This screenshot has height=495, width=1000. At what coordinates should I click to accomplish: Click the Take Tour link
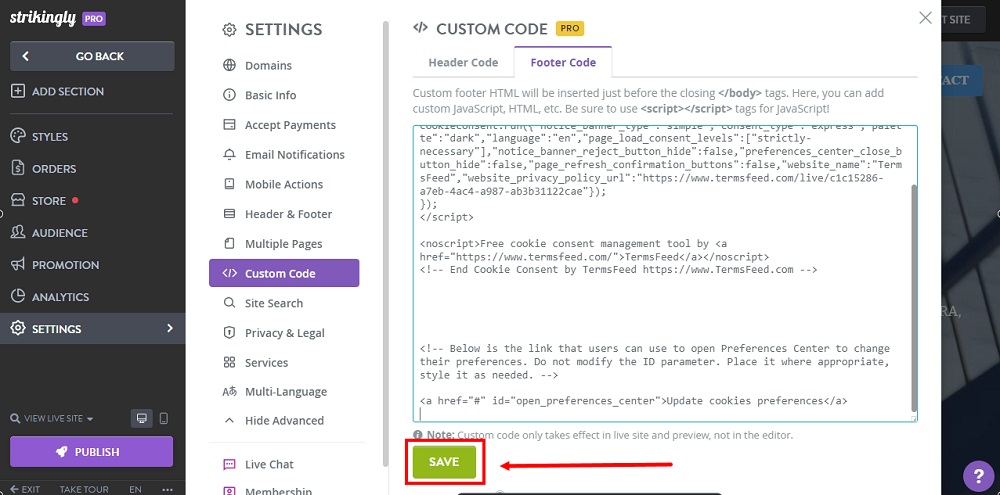click(84, 489)
